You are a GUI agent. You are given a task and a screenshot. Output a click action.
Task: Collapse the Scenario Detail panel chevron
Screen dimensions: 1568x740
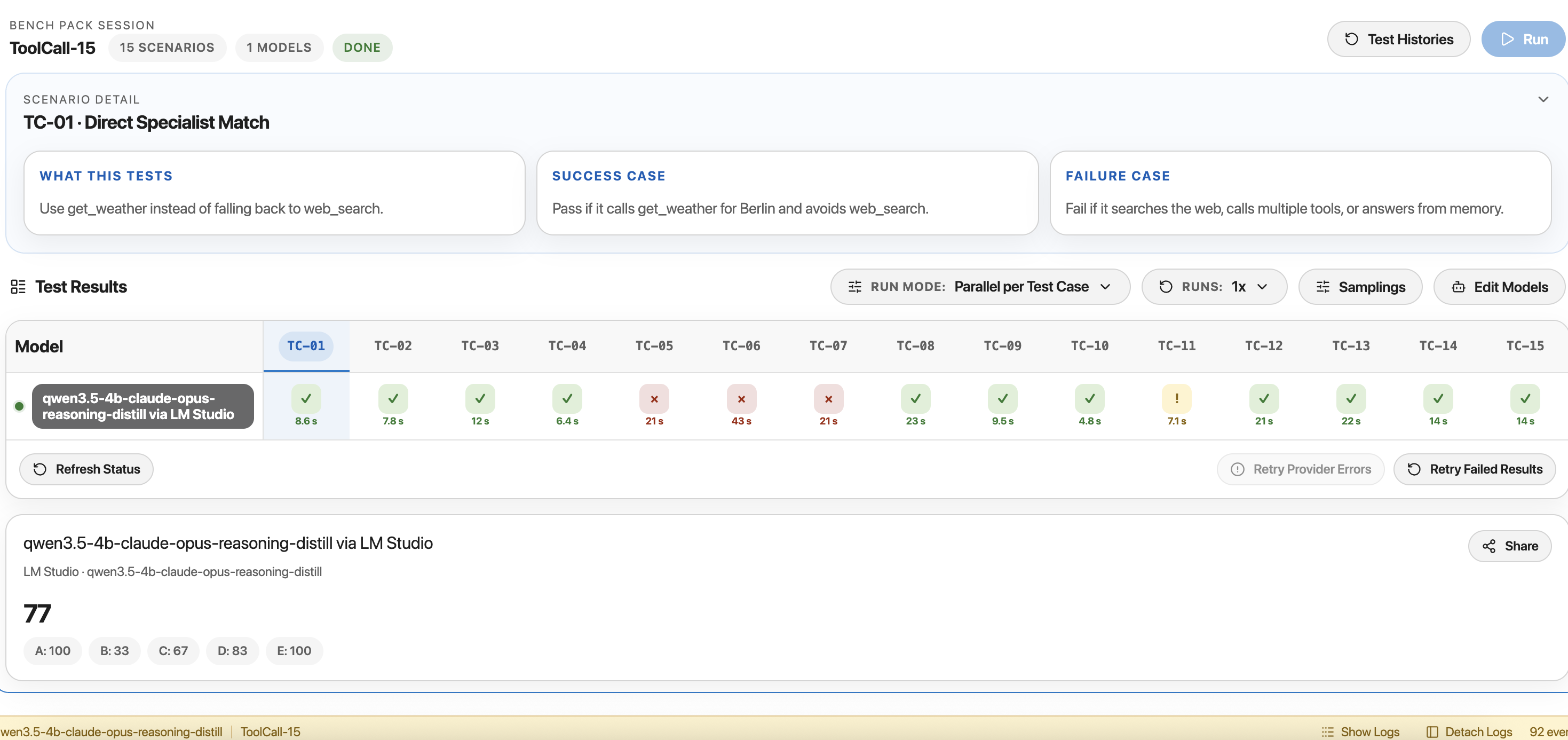(x=1543, y=99)
